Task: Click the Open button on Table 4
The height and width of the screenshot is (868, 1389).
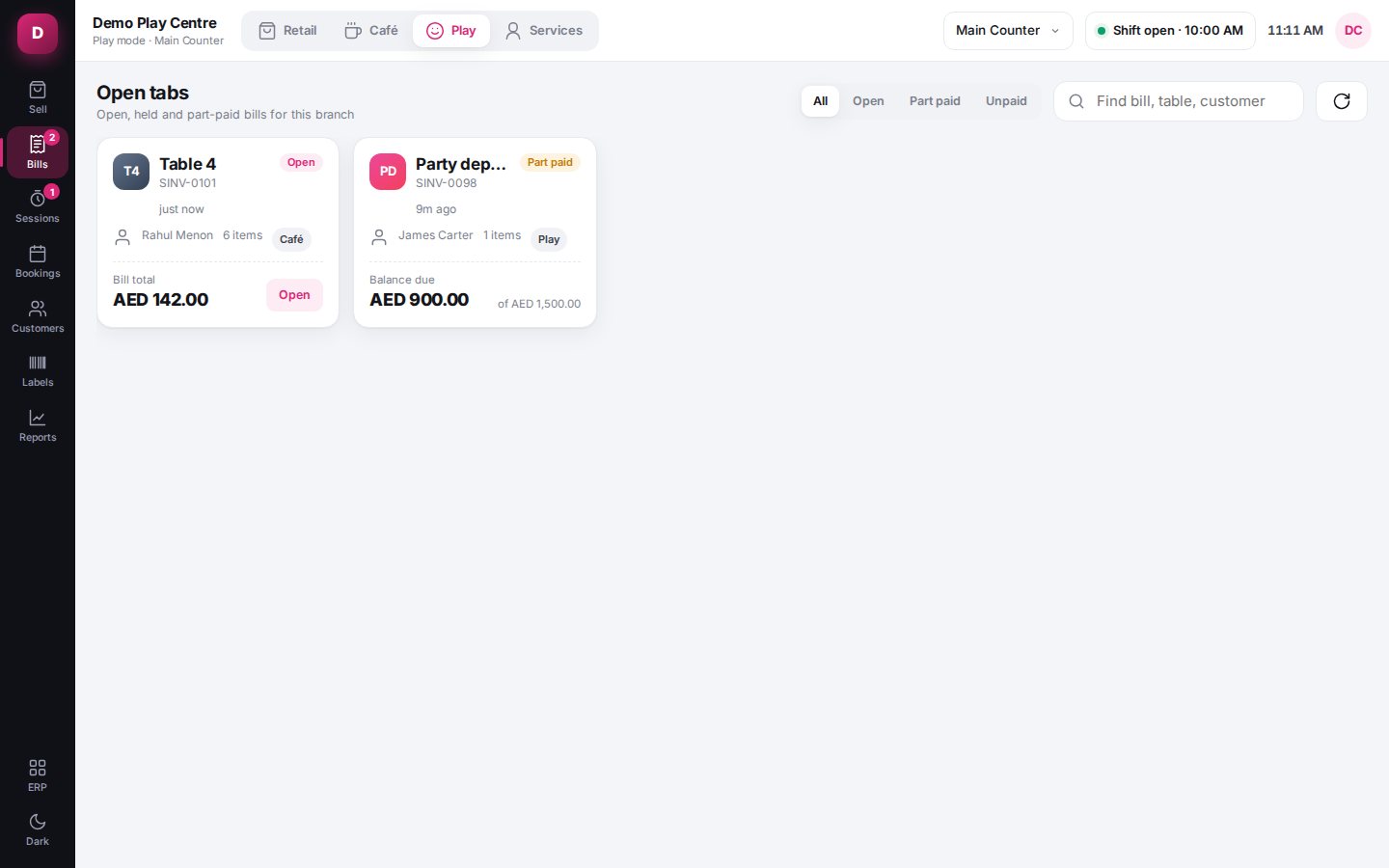Action: tap(294, 295)
